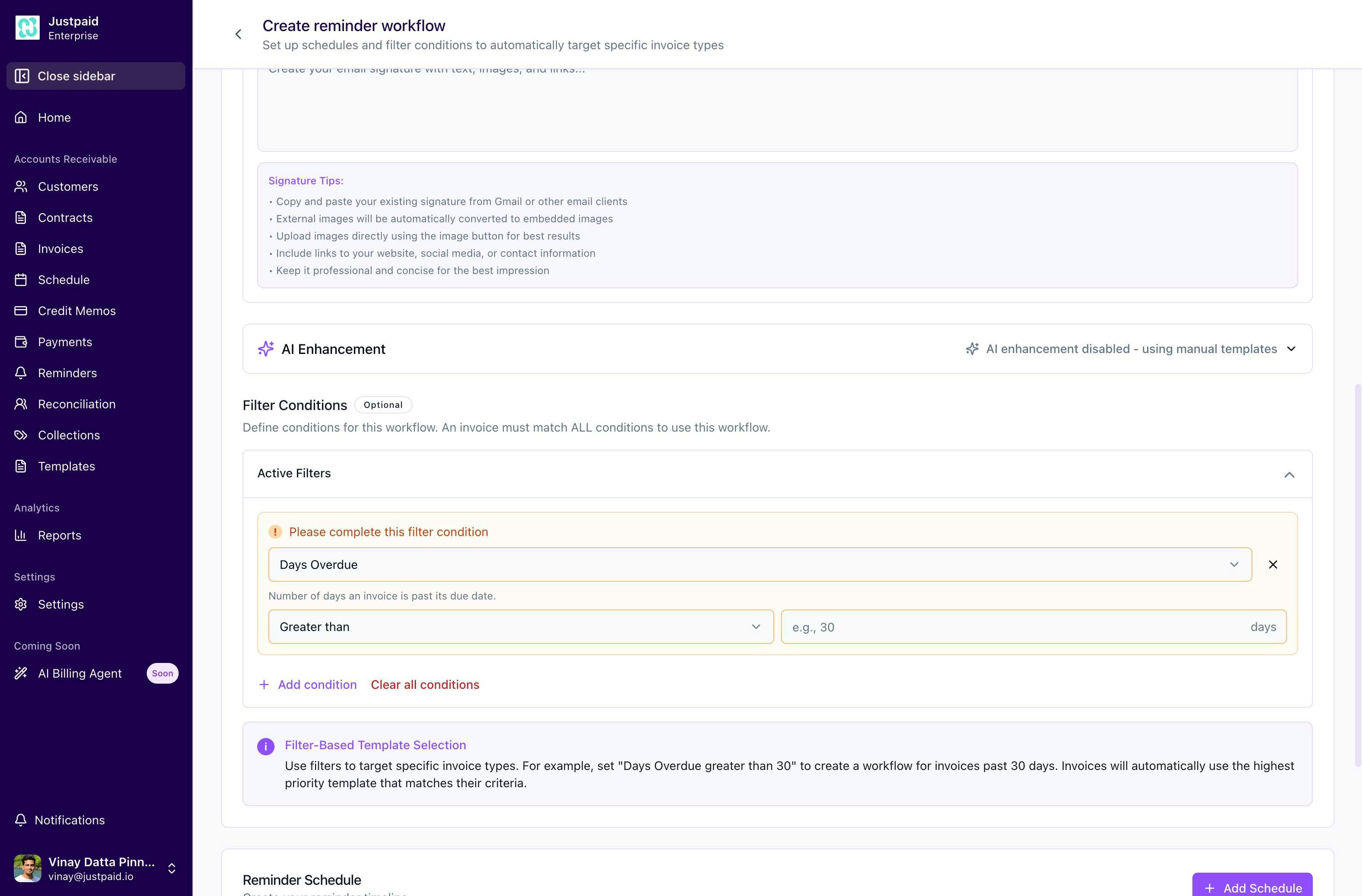Click the back arrow beside Create reminder workflow
This screenshot has height=896, width=1362.
[x=238, y=35]
